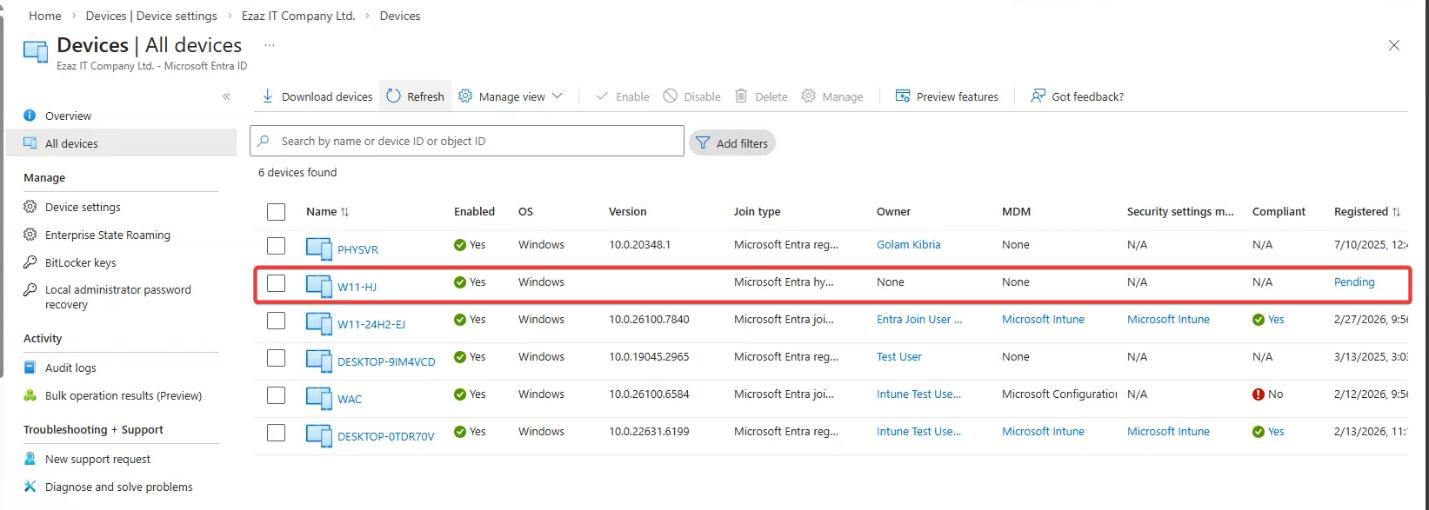Click the red No compliance status for WAC

pos(1267,395)
